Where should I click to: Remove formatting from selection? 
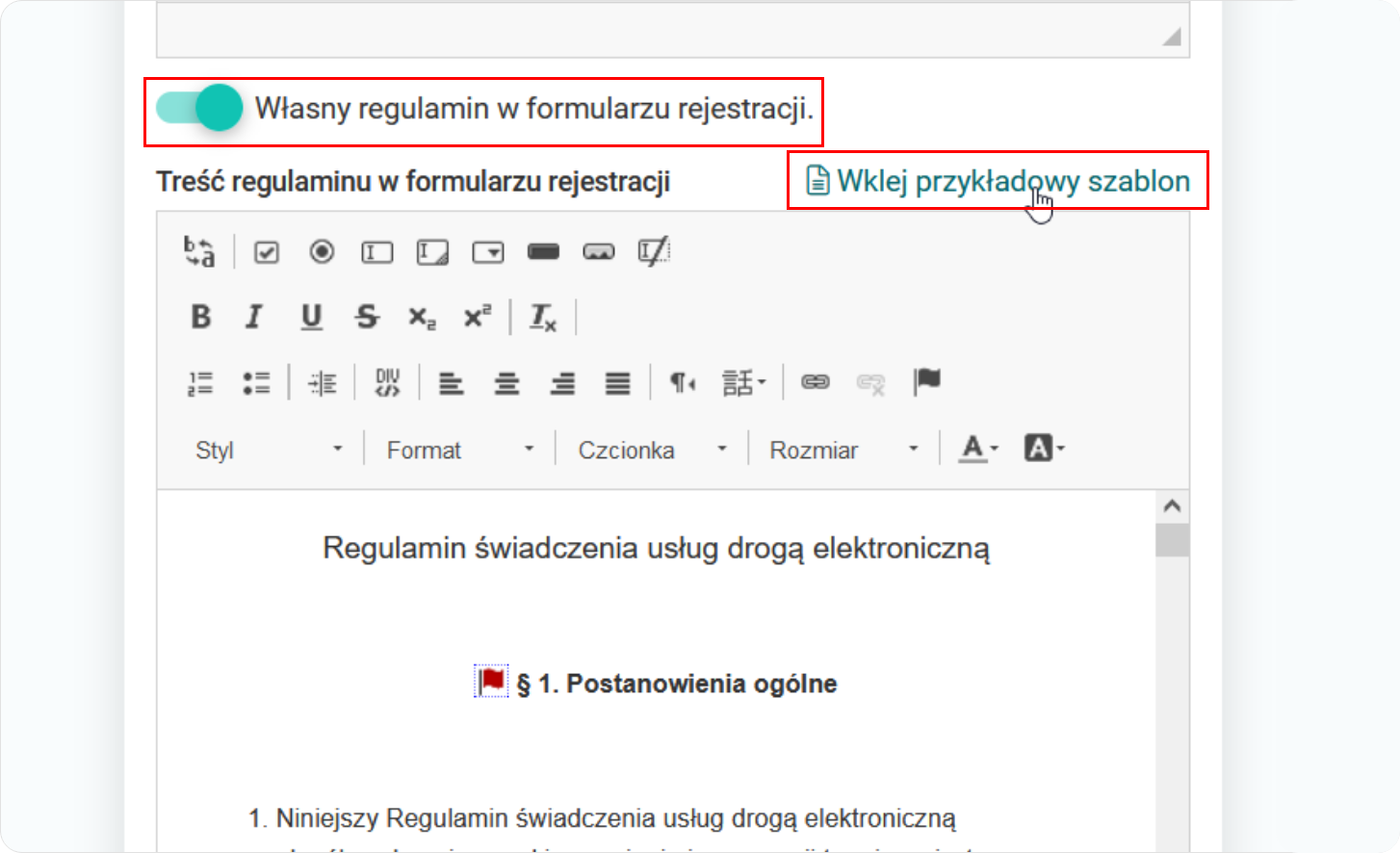coord(543,317)
